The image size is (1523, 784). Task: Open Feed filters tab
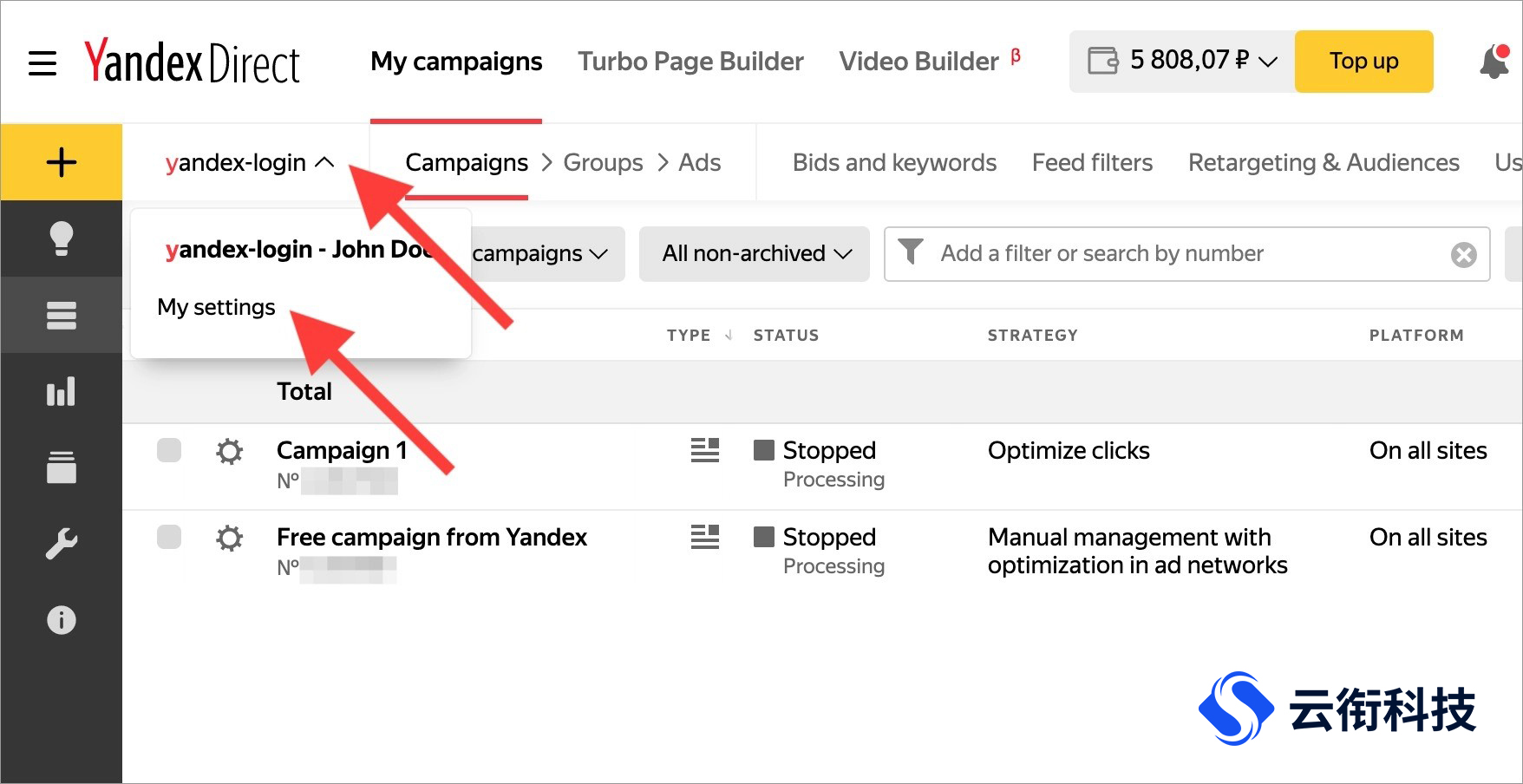(x=1092, y=163)
